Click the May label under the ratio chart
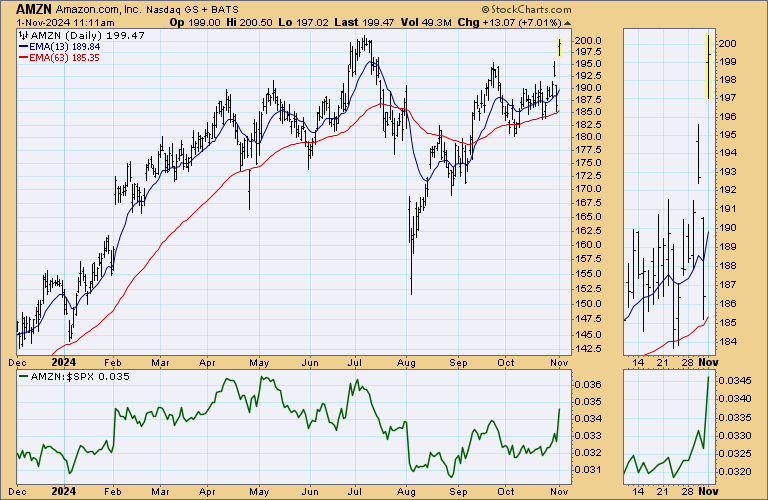This screenshot has height=500, width=768. (259, 491)
